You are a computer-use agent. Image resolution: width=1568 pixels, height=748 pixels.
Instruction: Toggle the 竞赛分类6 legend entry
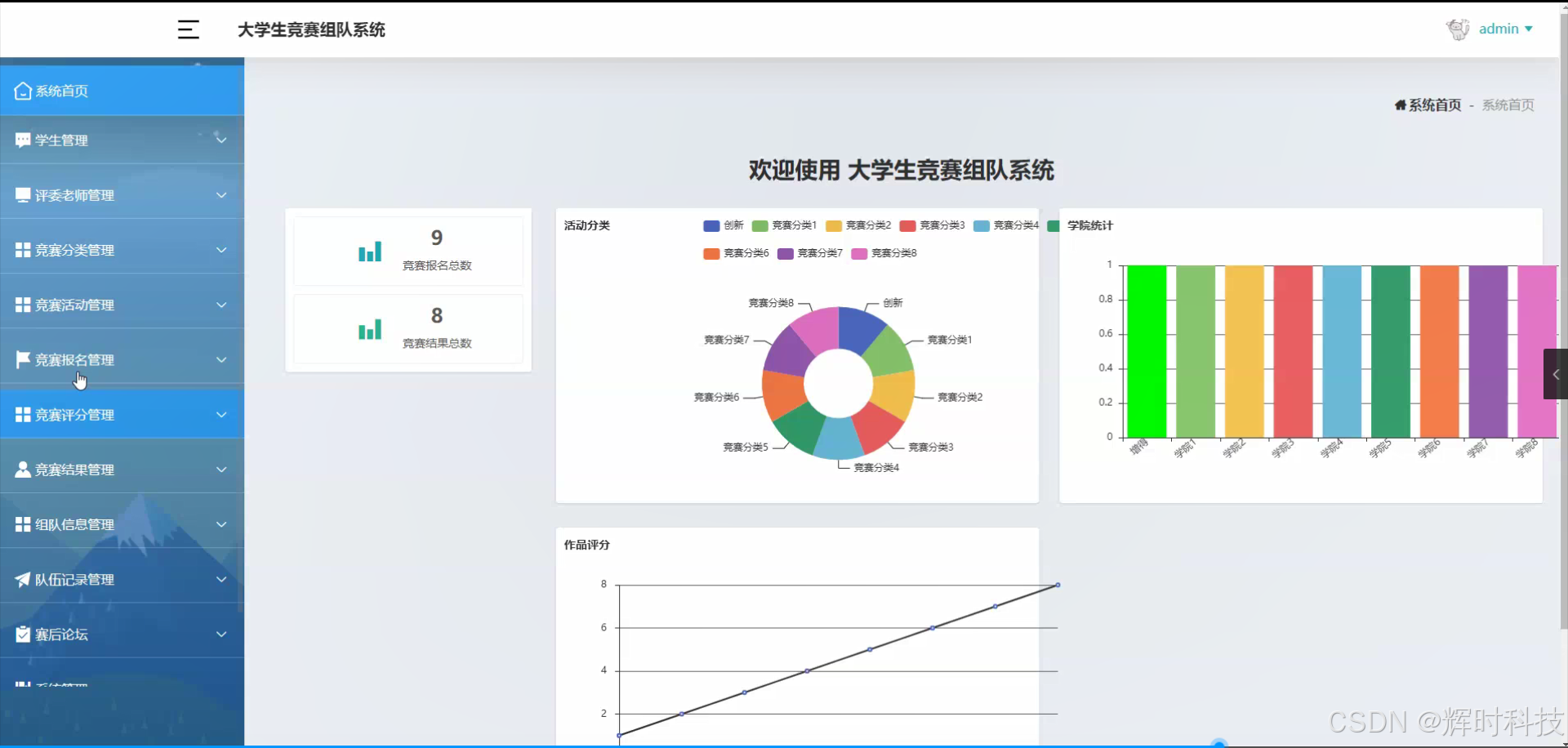[x=736, y=253]
